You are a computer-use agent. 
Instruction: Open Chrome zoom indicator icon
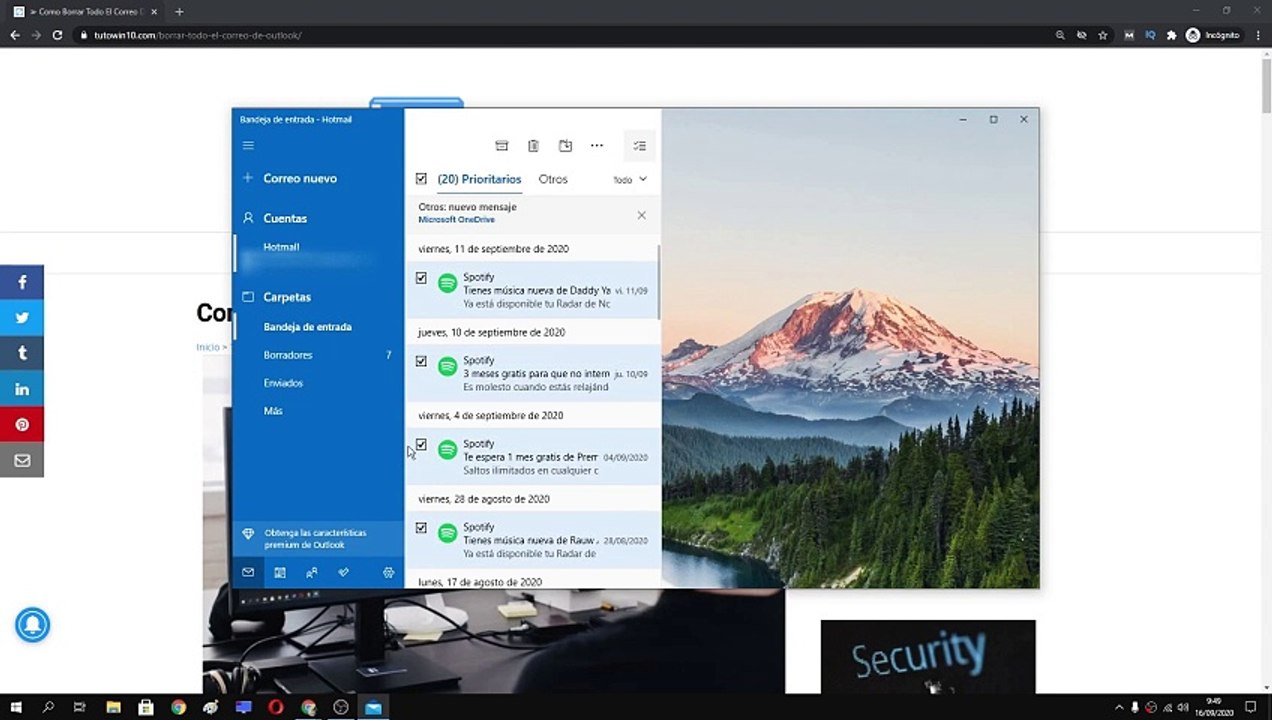1060,35
